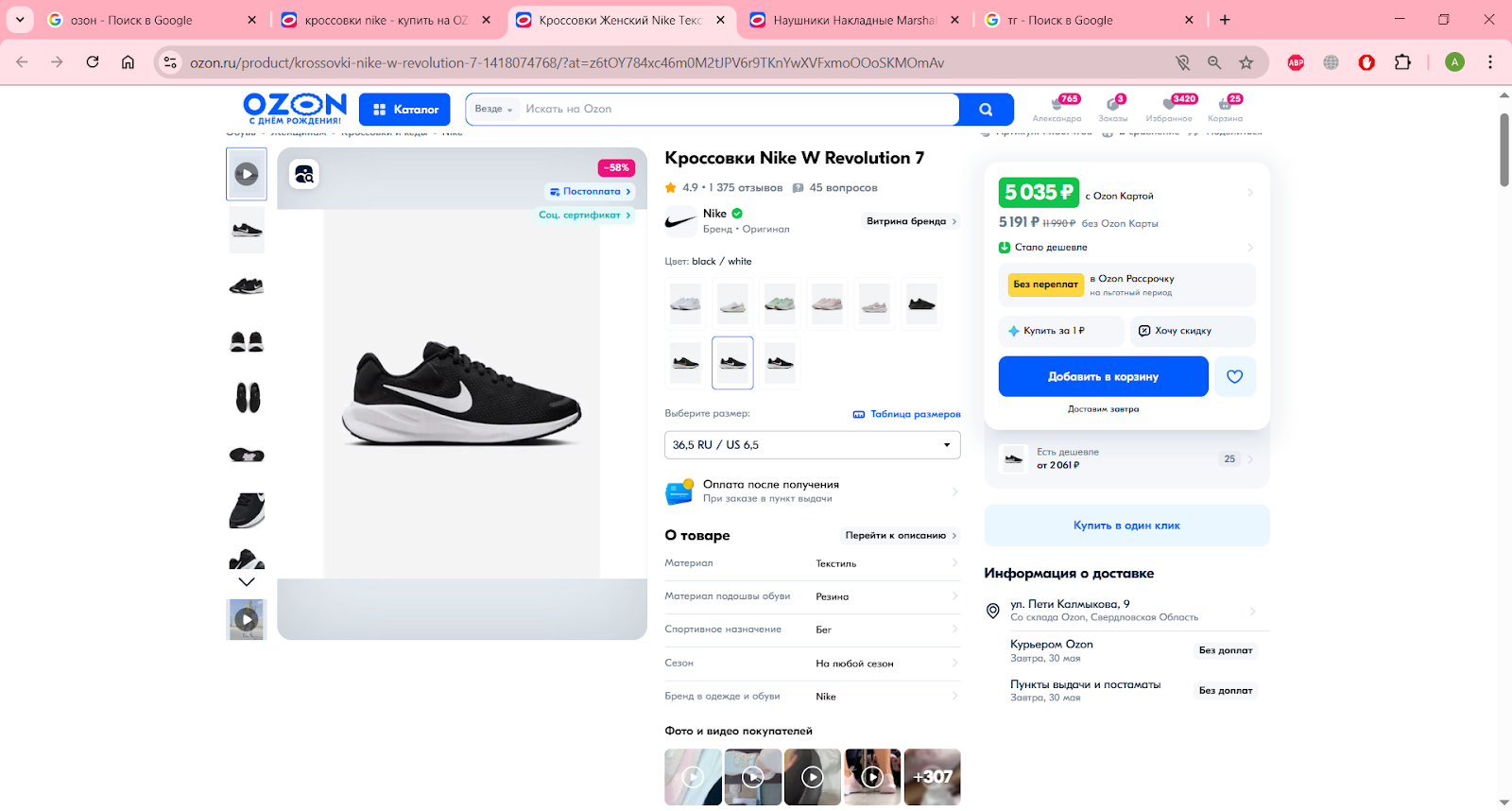This screenshot has height=811, width=1512.
Task: Expand the Материал Текстиль row
Action: (813, 563)
